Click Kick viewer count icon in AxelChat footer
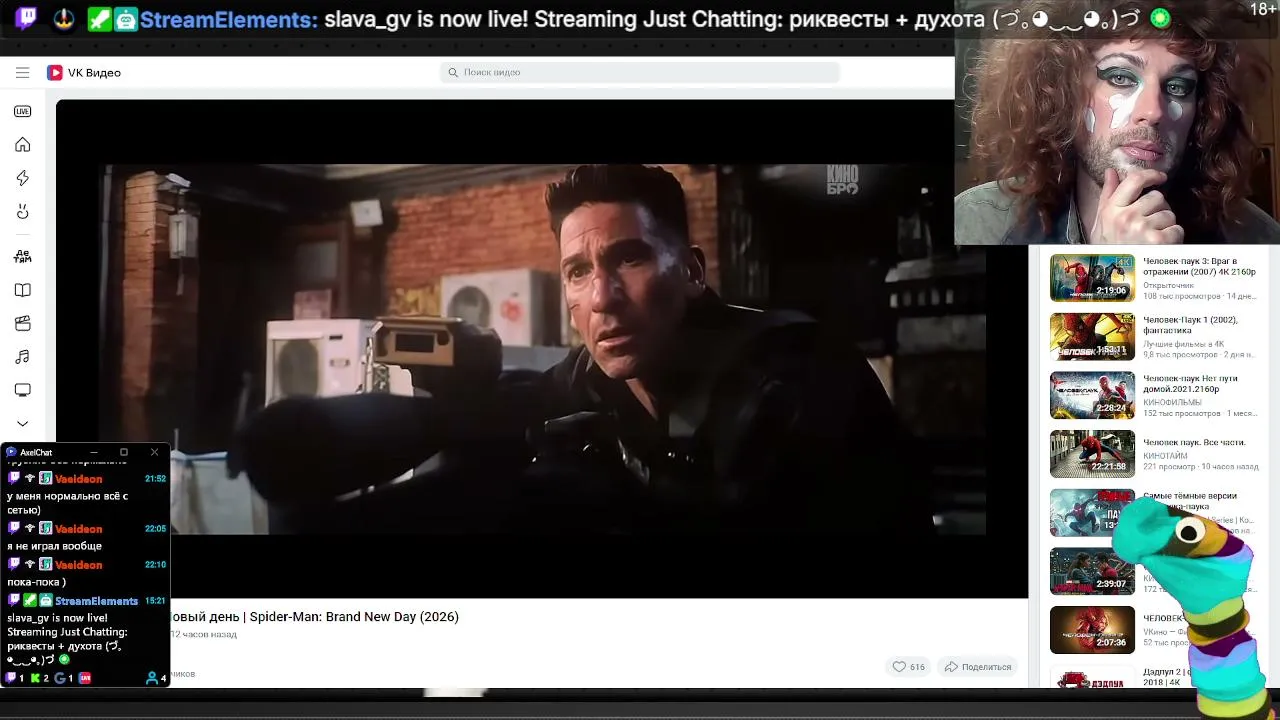The height and width of the screenshot is (720, 1280). (36, 678)
